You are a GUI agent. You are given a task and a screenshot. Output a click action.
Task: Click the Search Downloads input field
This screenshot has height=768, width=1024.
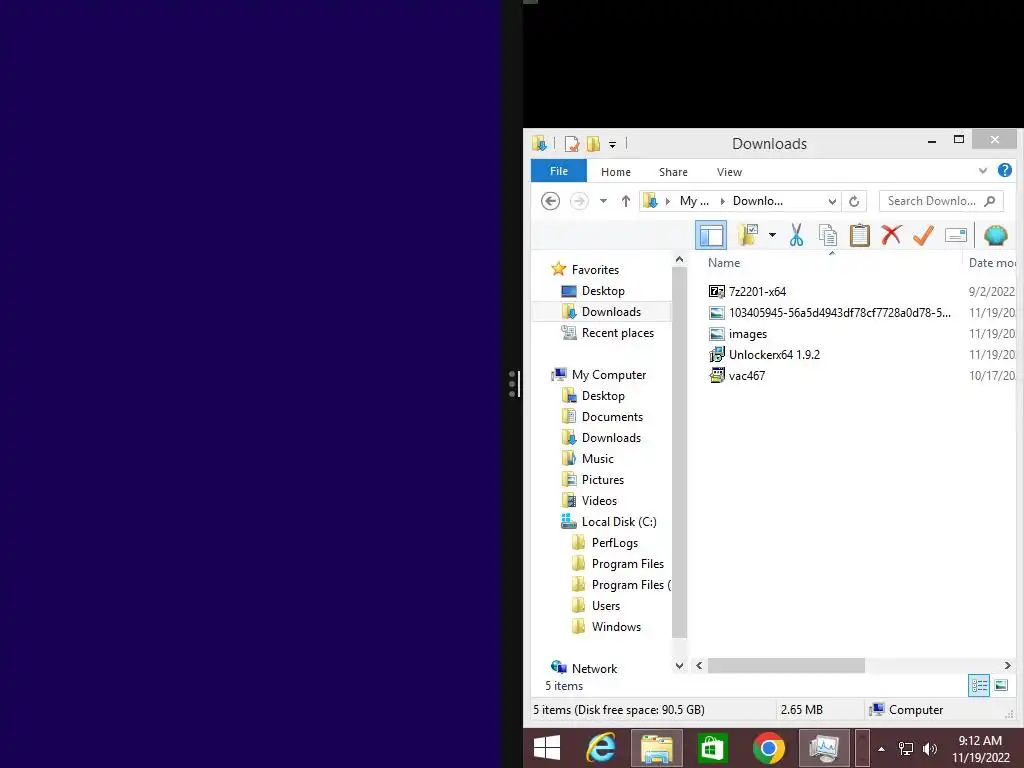(941, 201)
